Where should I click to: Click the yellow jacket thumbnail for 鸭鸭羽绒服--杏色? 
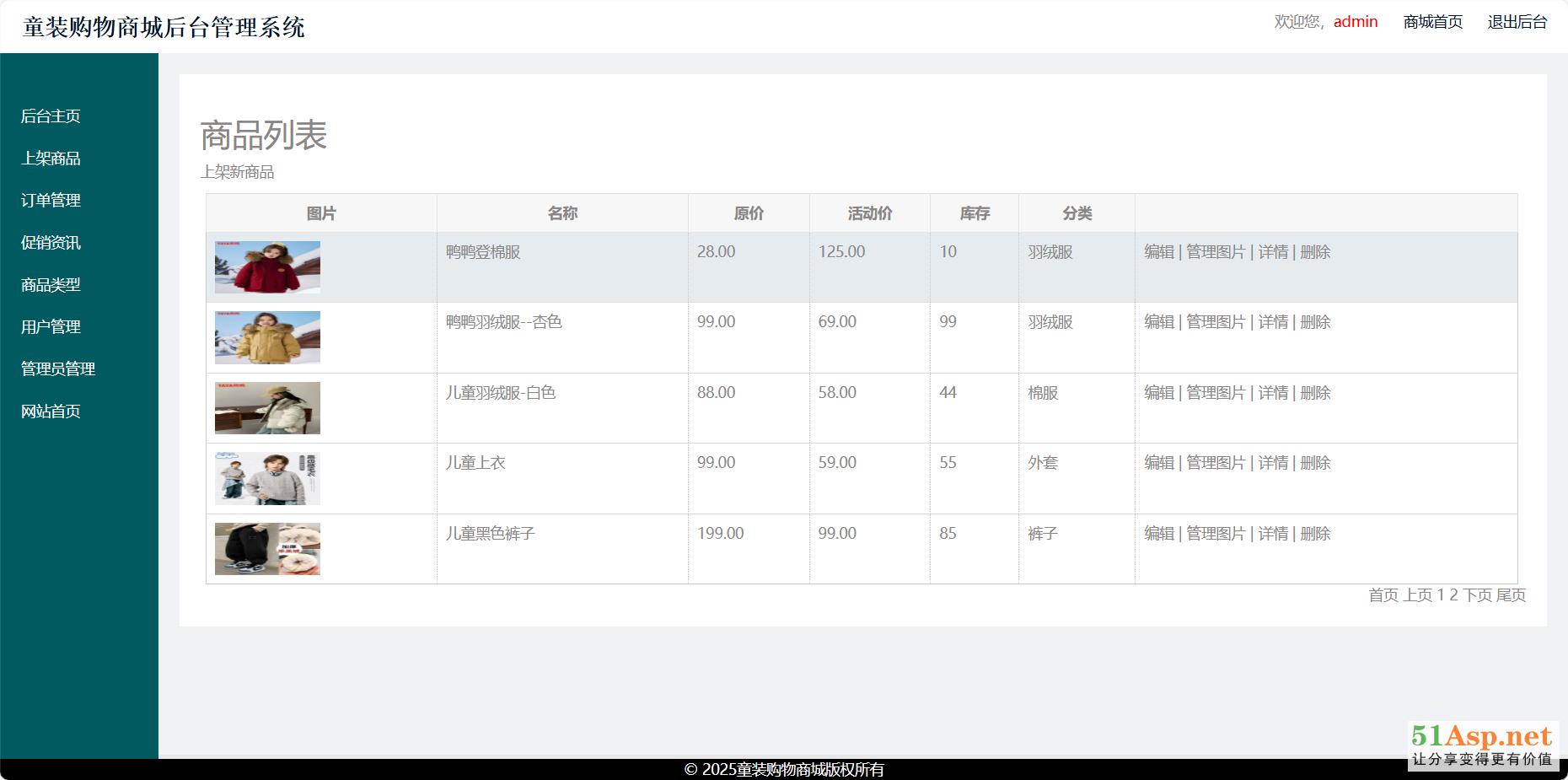click(267, 337)
